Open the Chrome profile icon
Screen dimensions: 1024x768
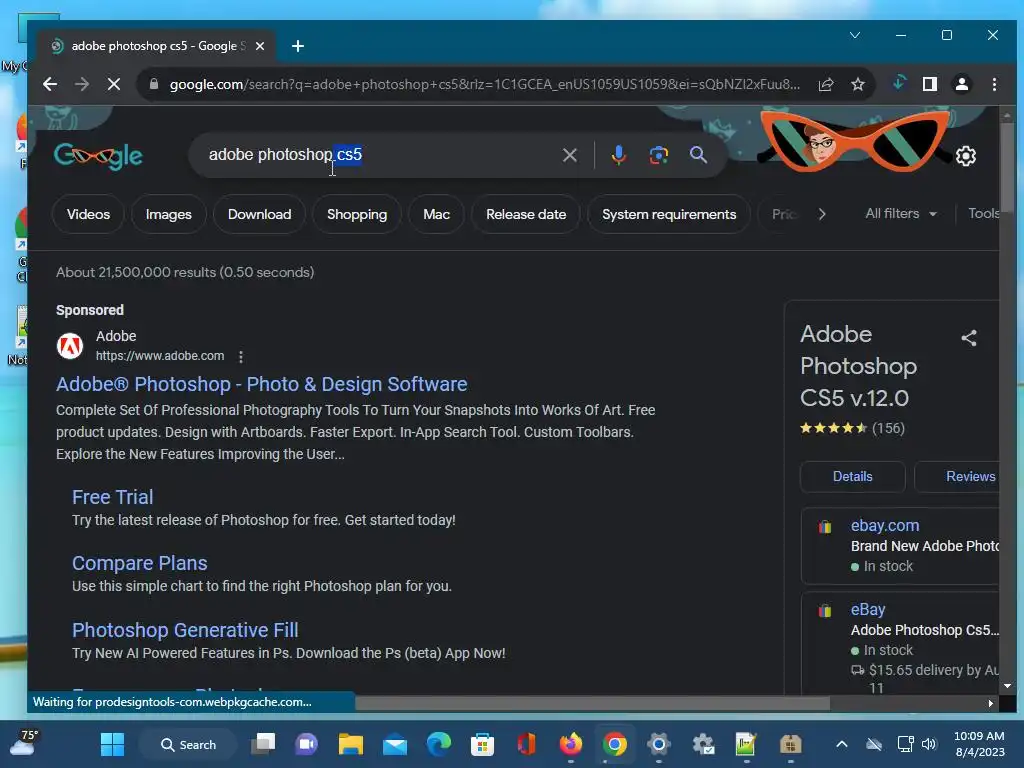[x=962, y=84]
